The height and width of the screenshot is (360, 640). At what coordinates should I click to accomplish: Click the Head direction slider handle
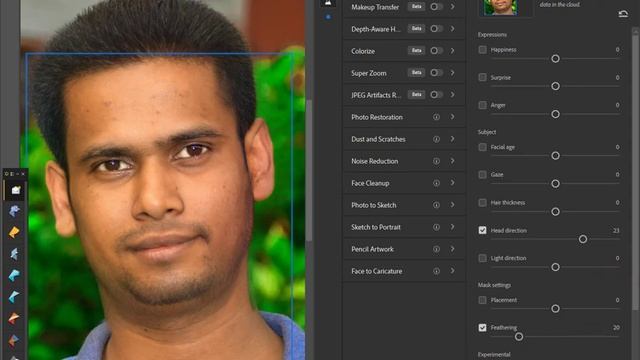(583, 239)
